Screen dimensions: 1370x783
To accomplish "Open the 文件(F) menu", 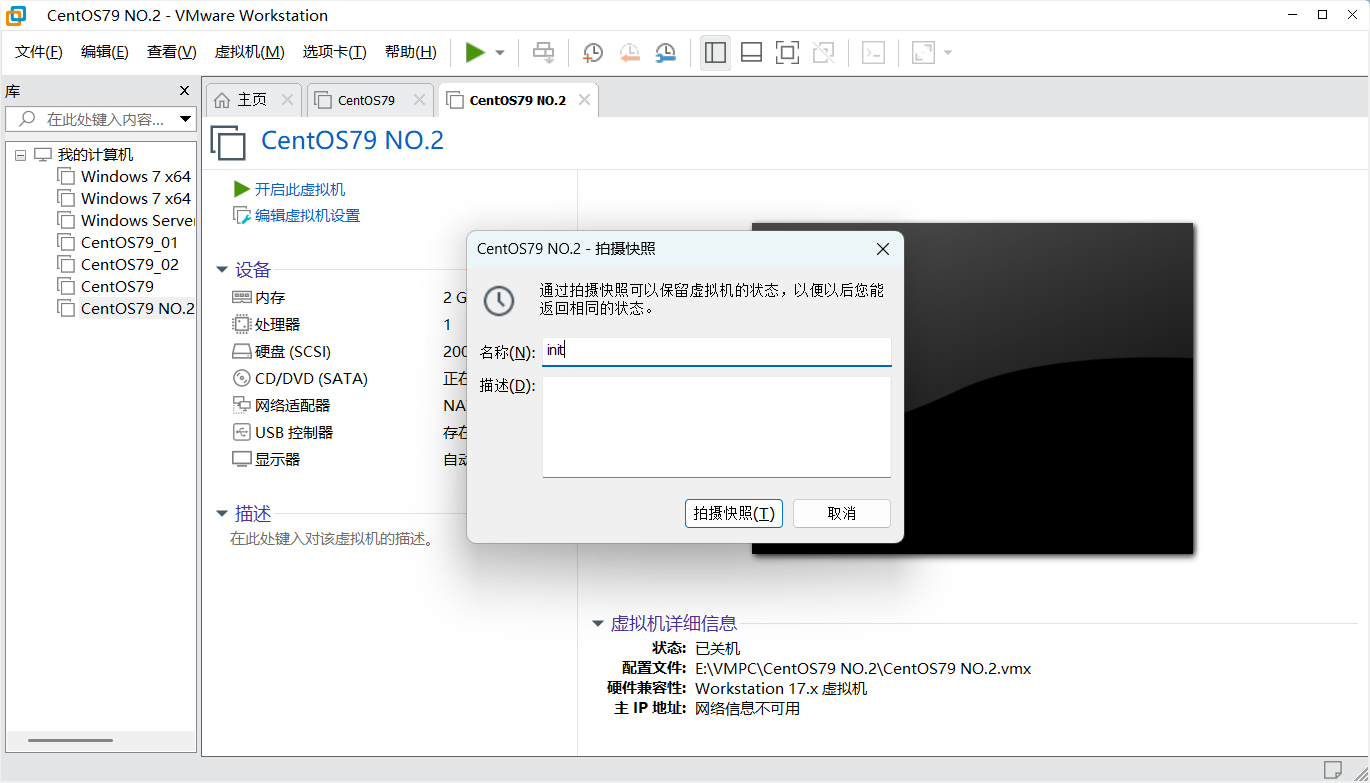I will 39,52.
